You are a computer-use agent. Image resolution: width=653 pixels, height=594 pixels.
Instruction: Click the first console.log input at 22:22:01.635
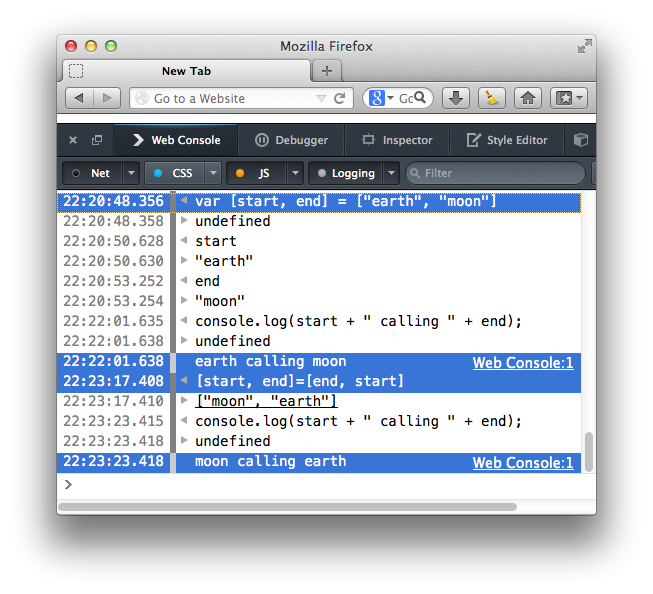pyautogui.click(x=358, y=321)
